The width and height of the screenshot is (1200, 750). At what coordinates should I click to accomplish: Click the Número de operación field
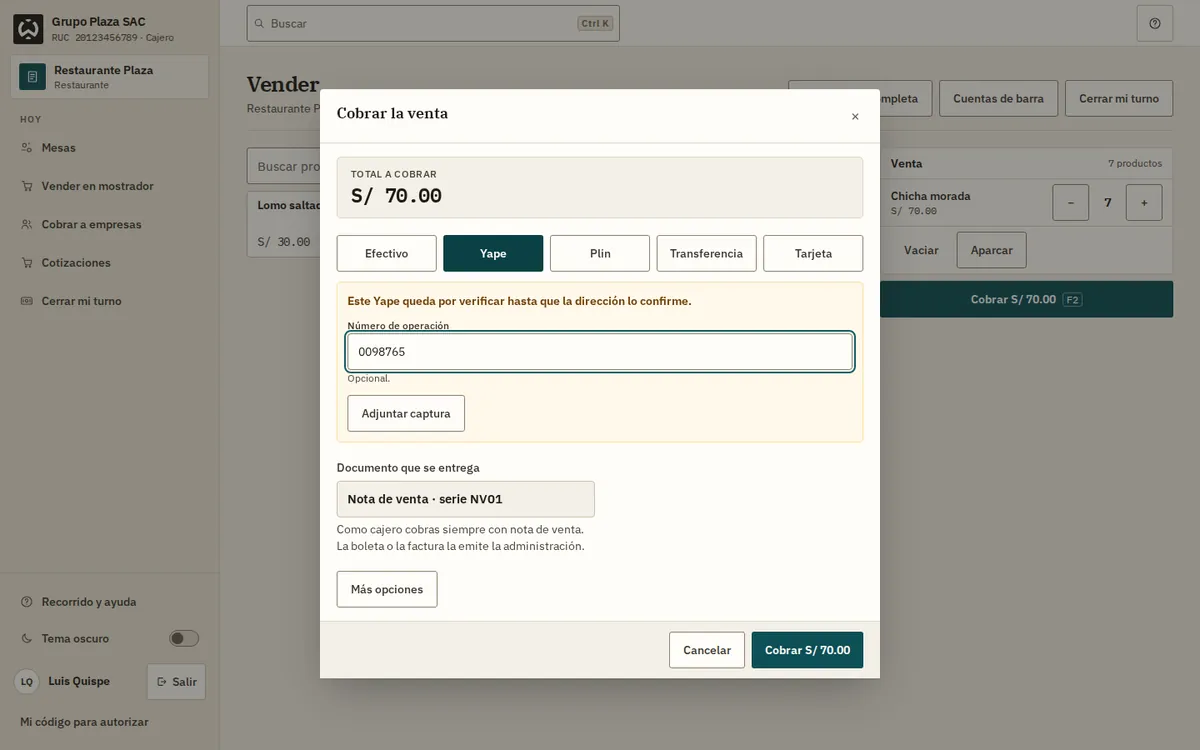click(600, 351)
